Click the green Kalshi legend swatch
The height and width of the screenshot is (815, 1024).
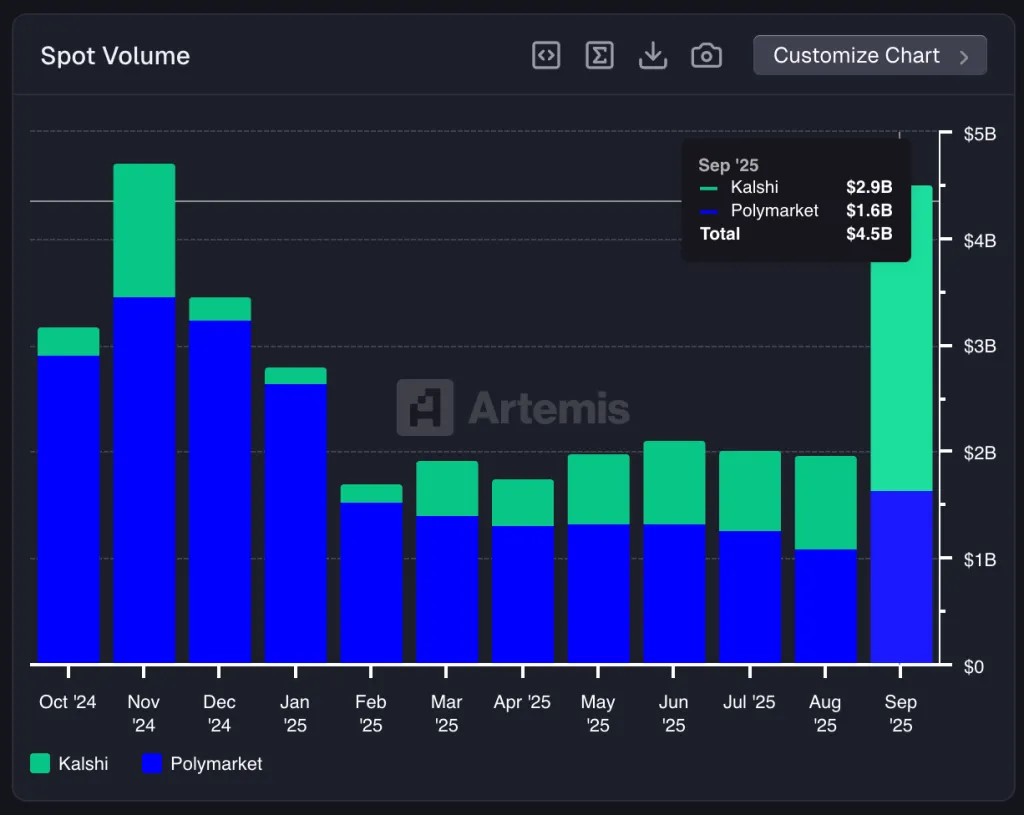(40, 763)
